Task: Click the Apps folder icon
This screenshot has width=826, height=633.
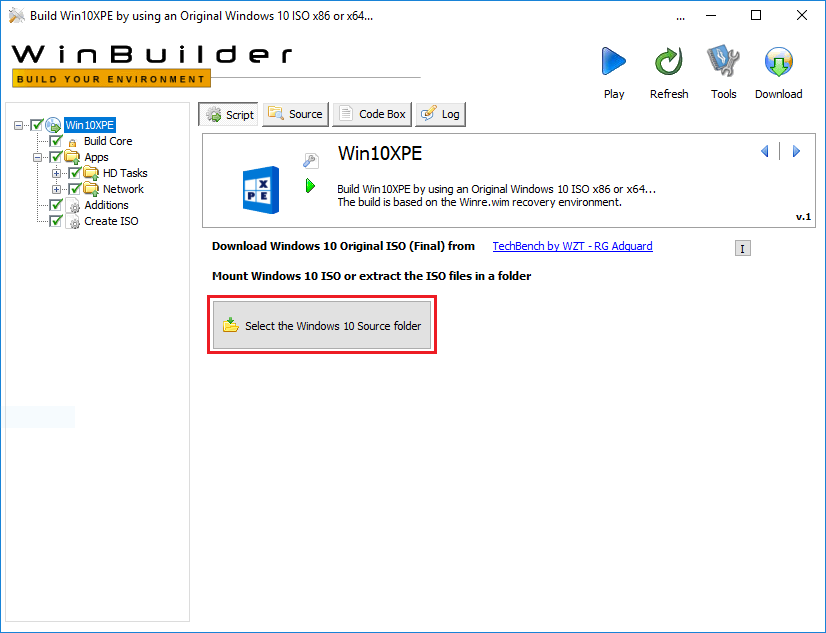Action: (72, 157)
